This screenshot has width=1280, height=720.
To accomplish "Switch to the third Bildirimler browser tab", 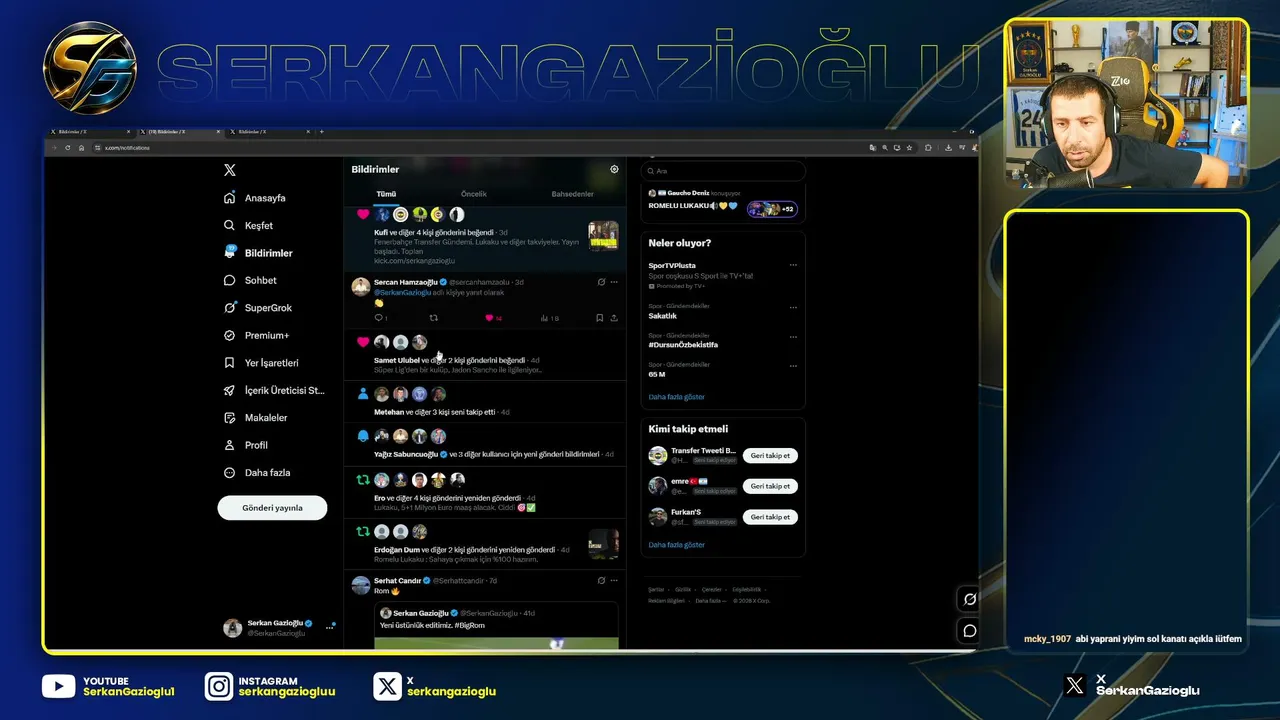I will 268,132.
